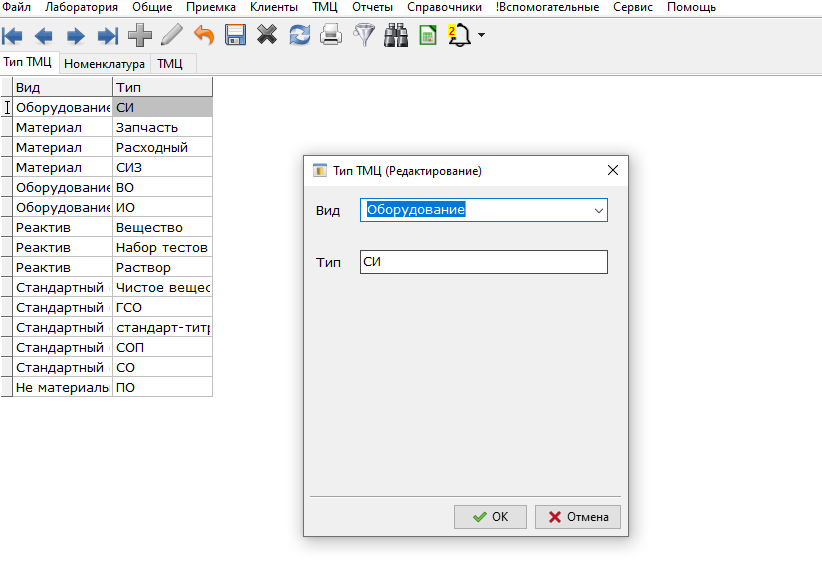Open the Помощь menu

pos(691,7)
